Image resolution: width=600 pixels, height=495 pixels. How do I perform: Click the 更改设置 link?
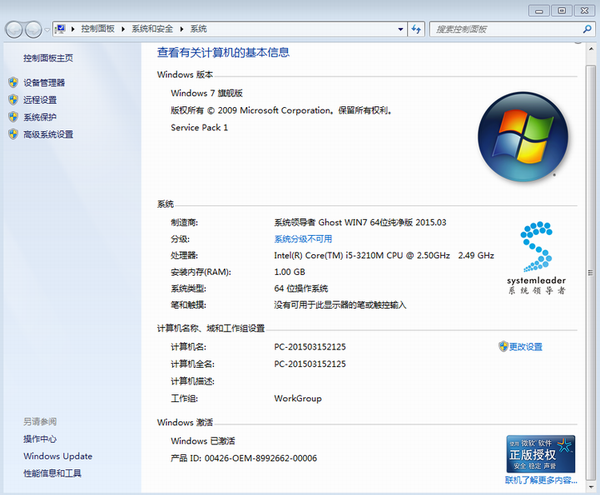526,347
